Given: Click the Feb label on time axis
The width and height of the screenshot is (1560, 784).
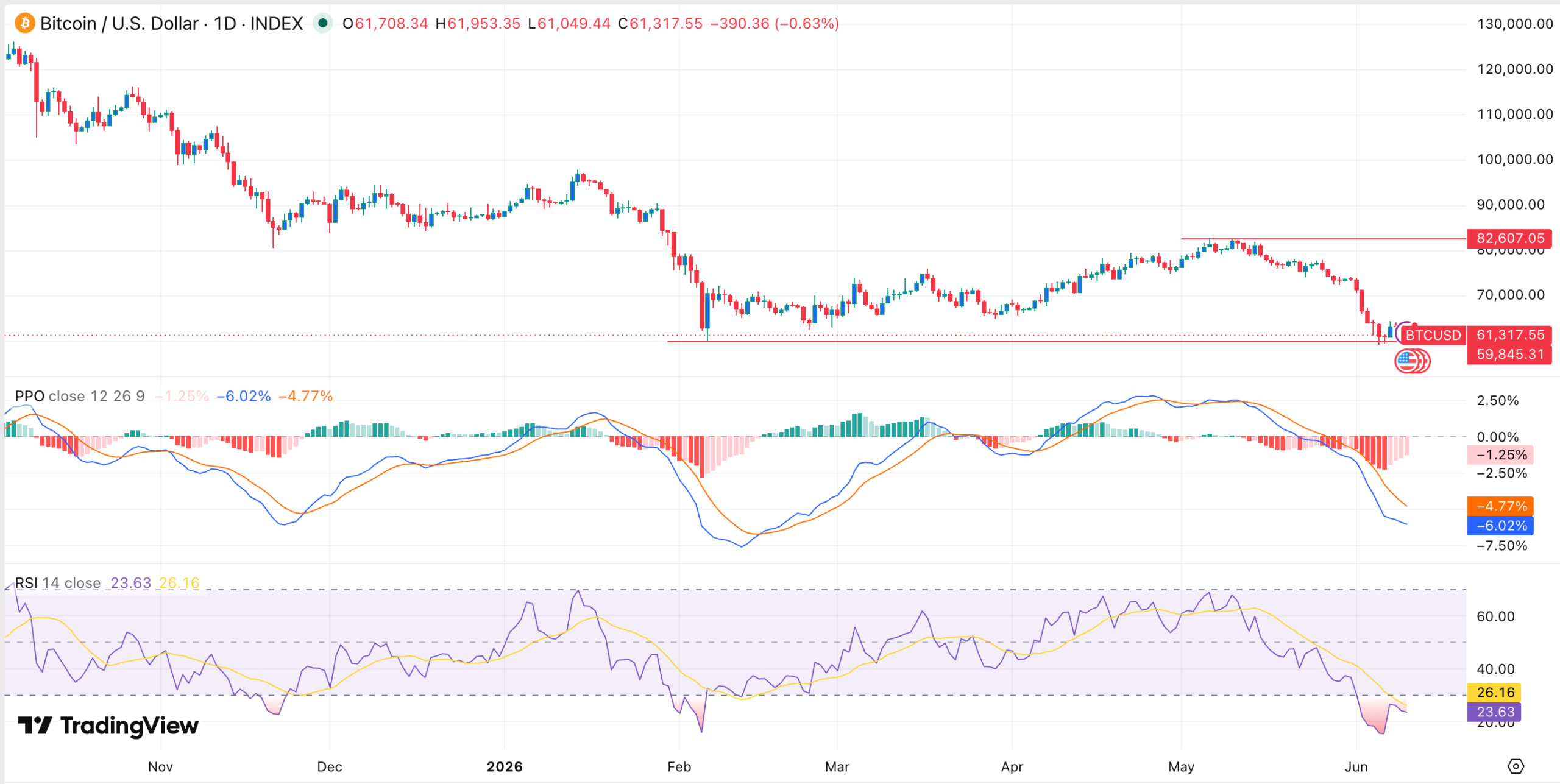Looking at the screenshot, I should pos(679,766).
